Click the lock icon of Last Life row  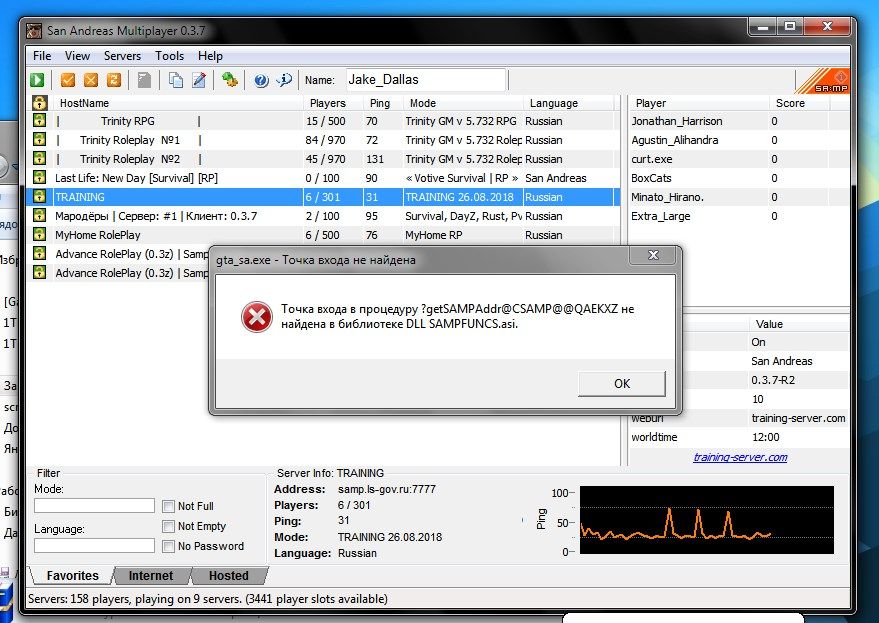(x=39, y=178)
